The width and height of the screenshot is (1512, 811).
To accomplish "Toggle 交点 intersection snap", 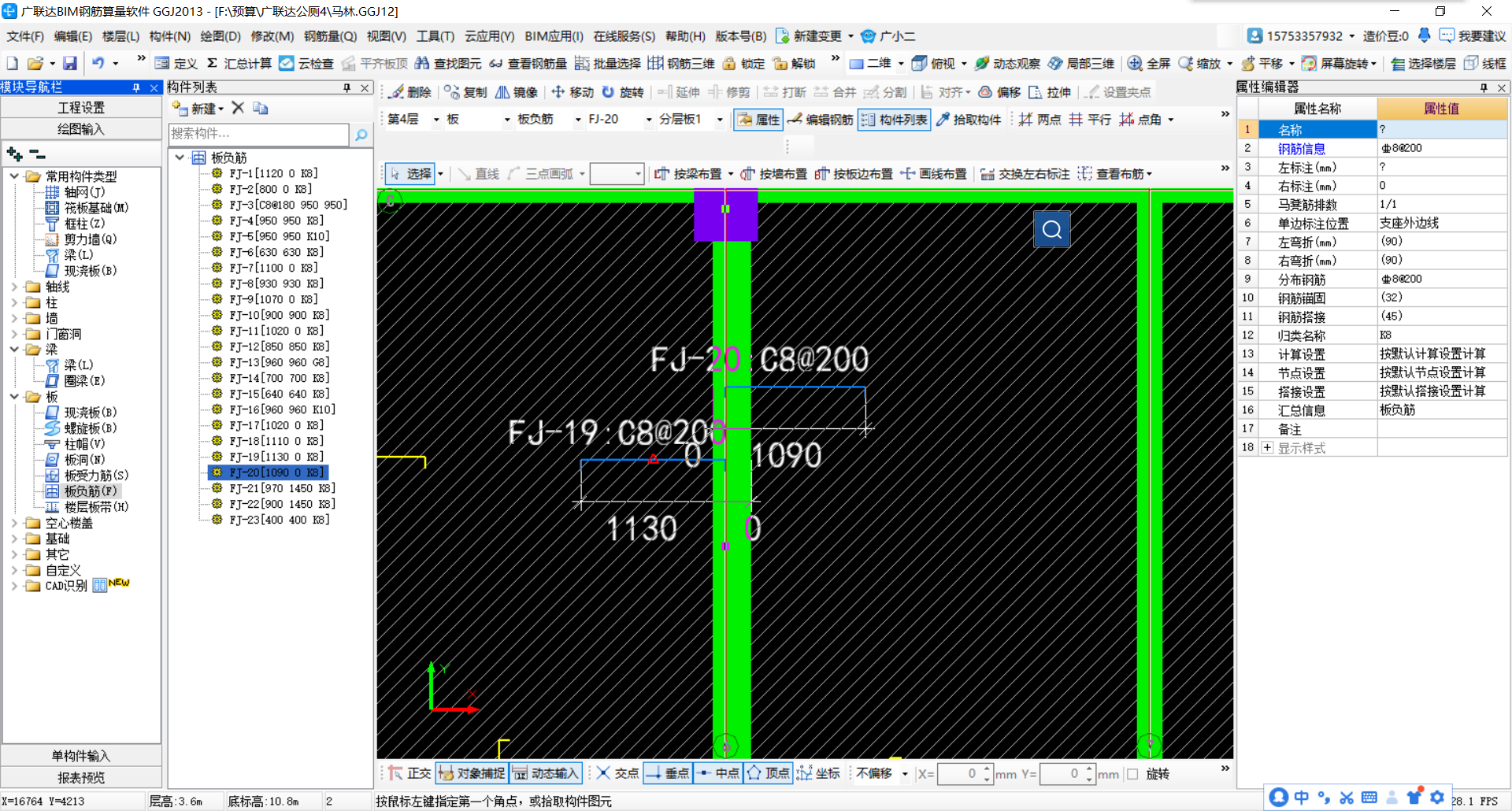I will coord(617,773).
